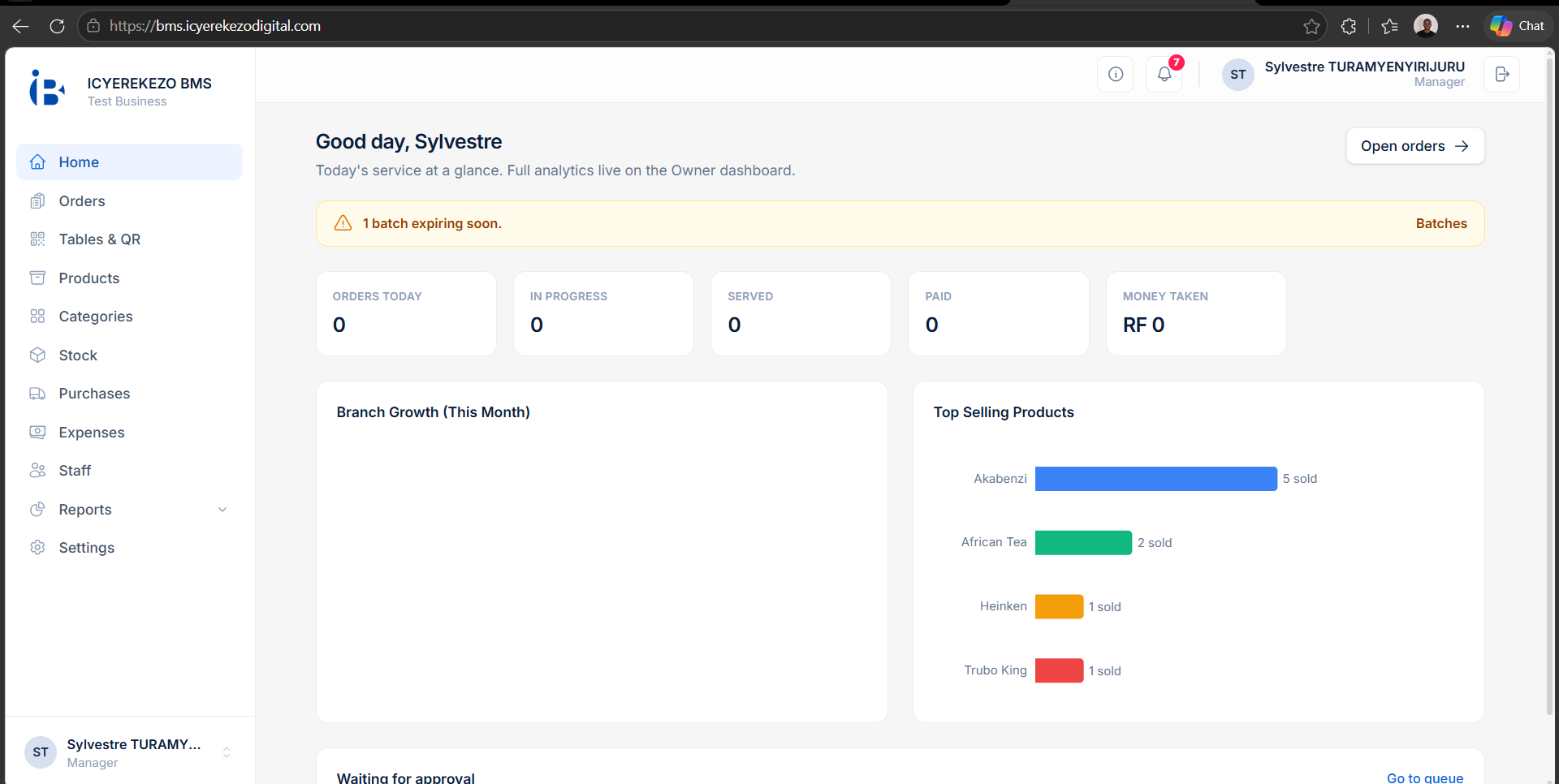Open the info circle icon in header
This screenshot has width=1559, height=784.
coord(1116,75)
